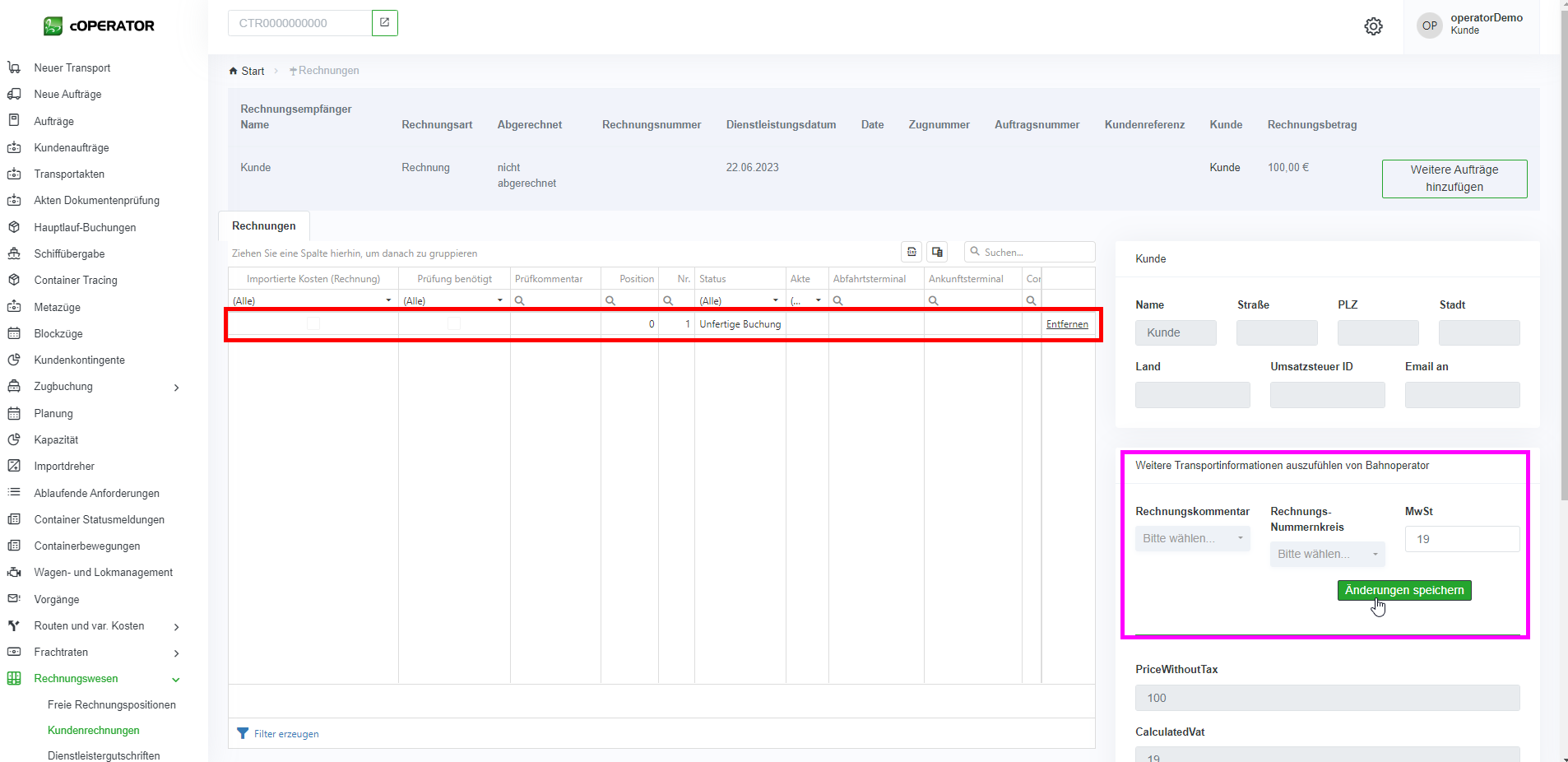
Task: Select the Rechnungen tab
Action: [263, 225]
